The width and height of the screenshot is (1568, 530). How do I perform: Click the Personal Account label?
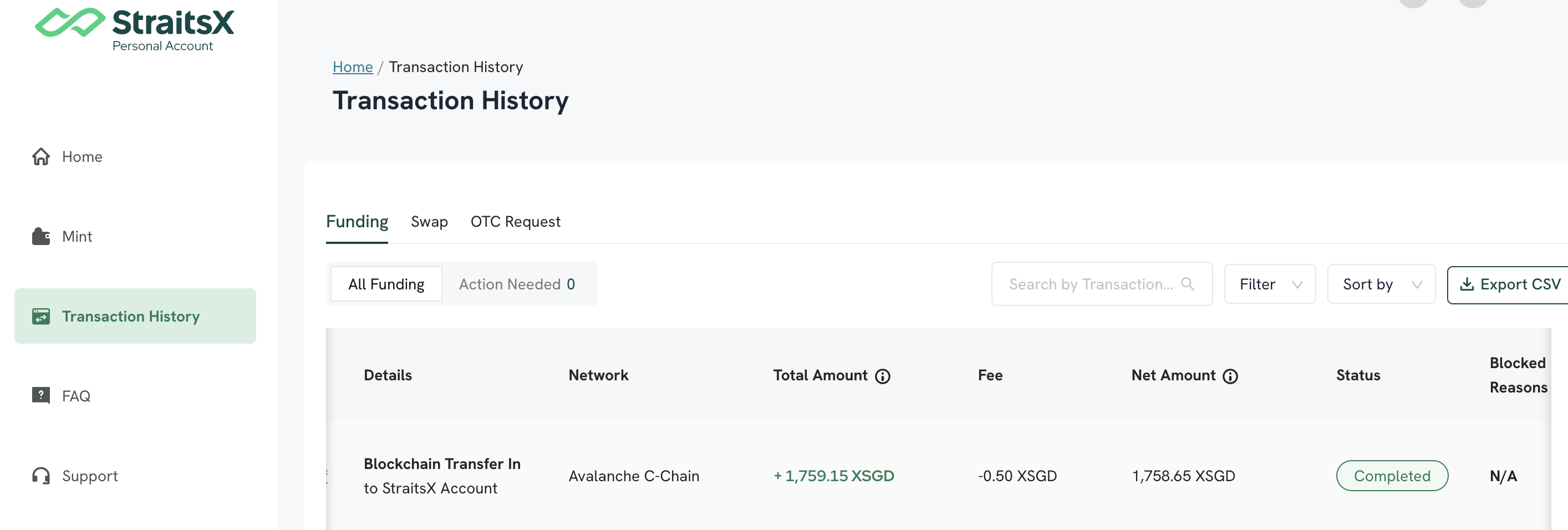(x=162, y=45)
